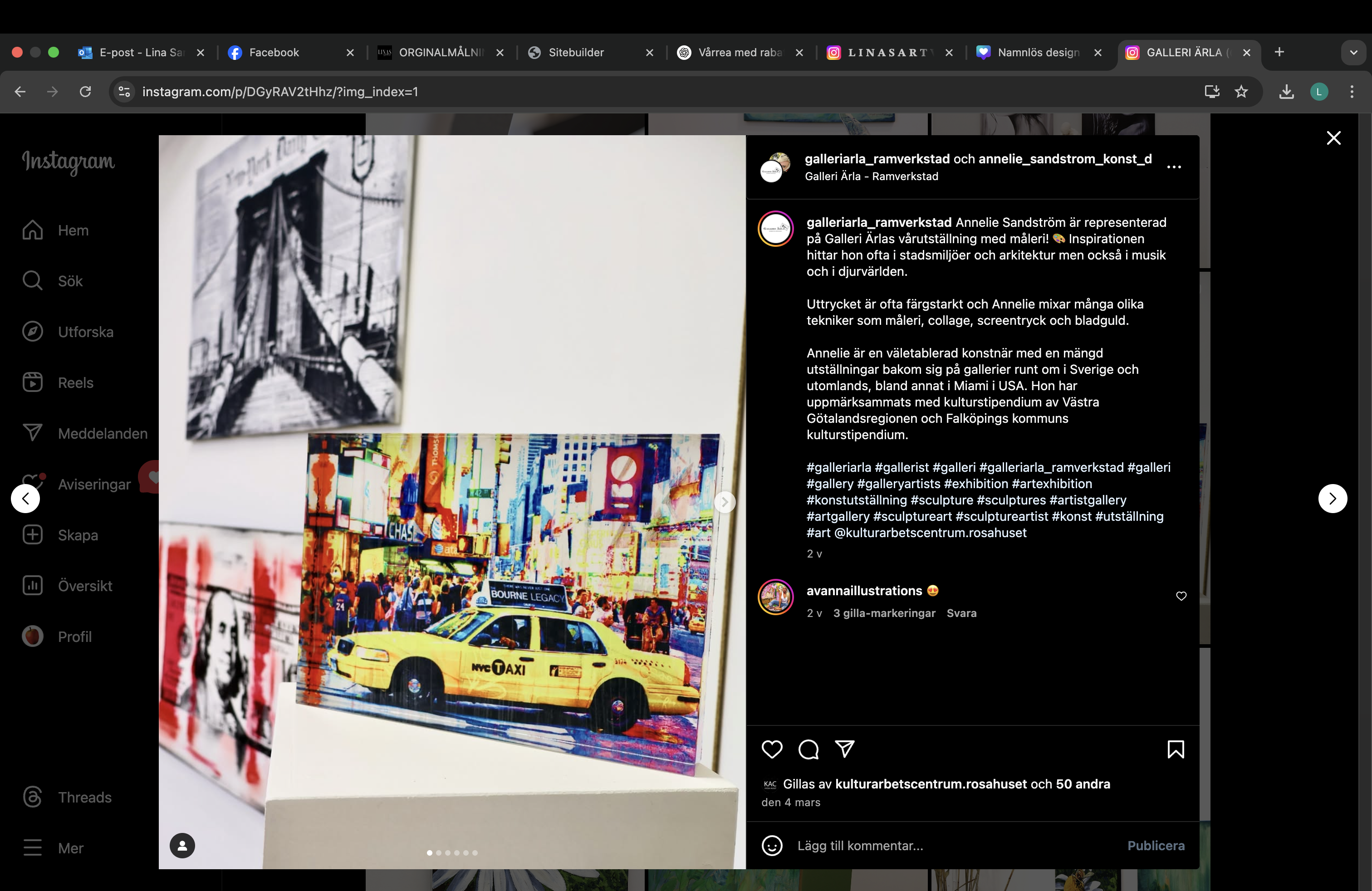The width and height of the screenshot is (1372, 891).
Task: Click the browser forward button
Action: tap(53, 92)
